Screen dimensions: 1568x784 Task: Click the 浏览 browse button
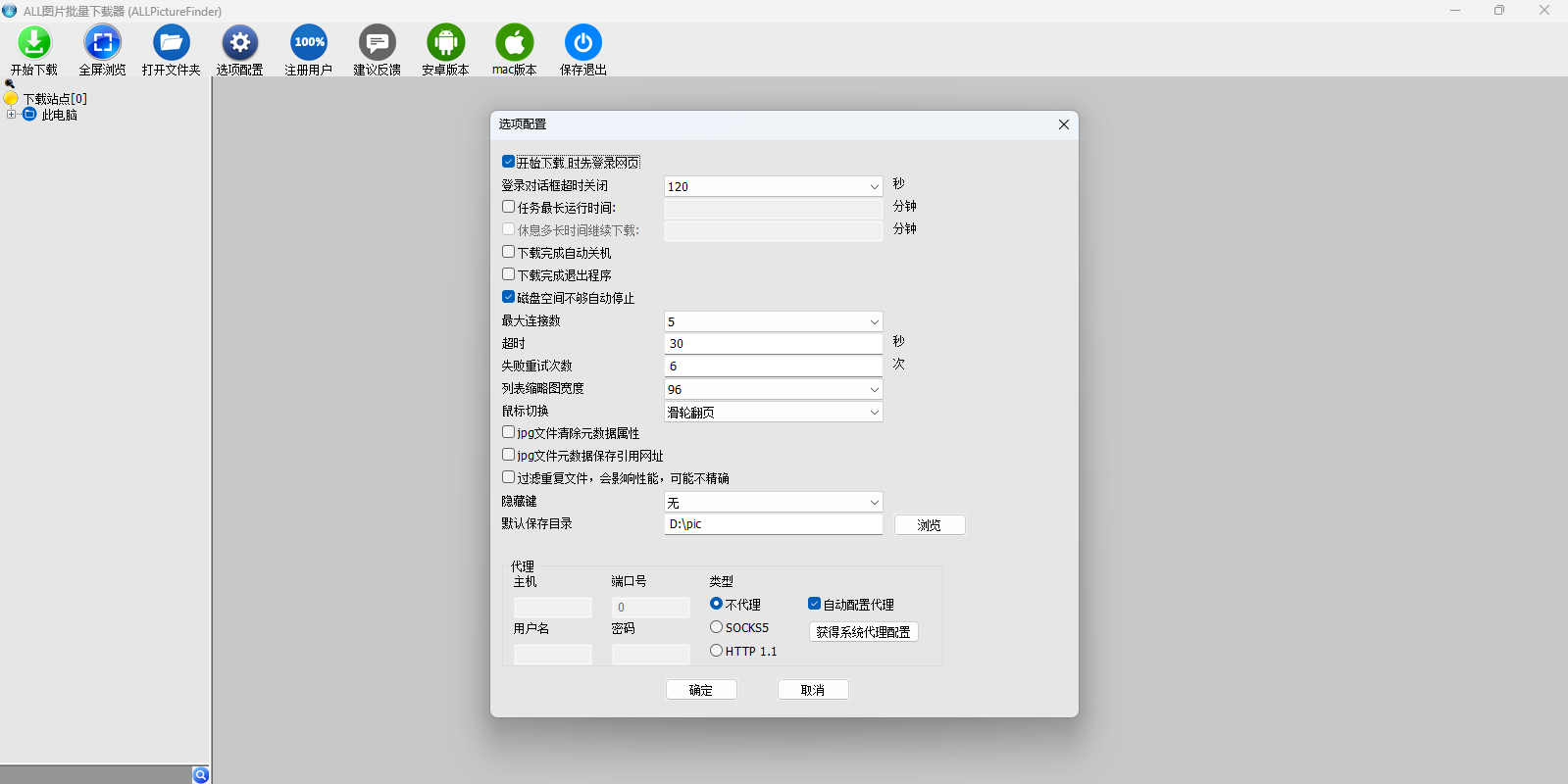click(x=930, y=525)
